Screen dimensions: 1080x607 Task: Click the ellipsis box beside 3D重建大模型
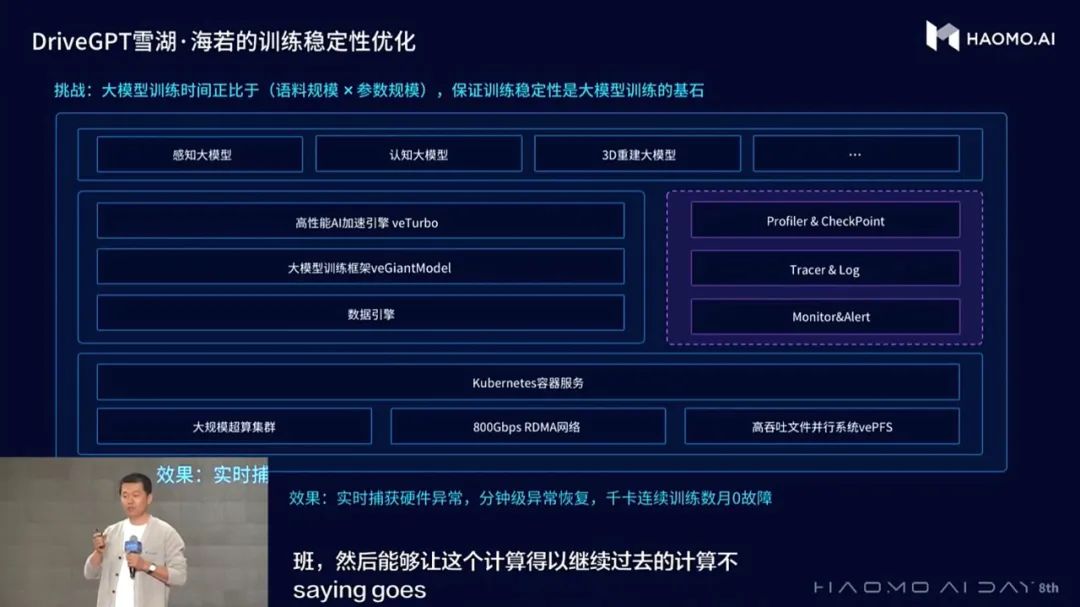pos(856,154)
